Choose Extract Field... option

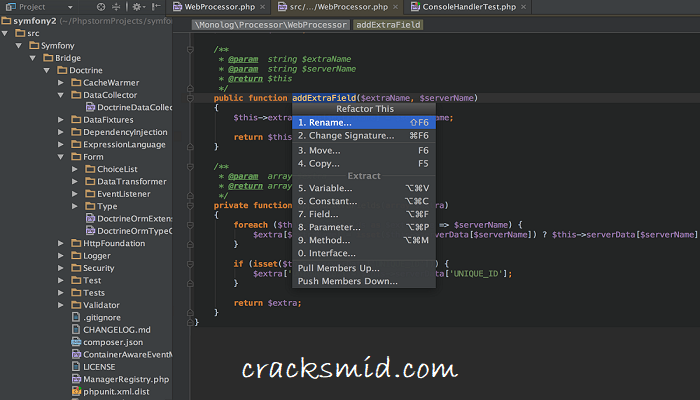364,214
